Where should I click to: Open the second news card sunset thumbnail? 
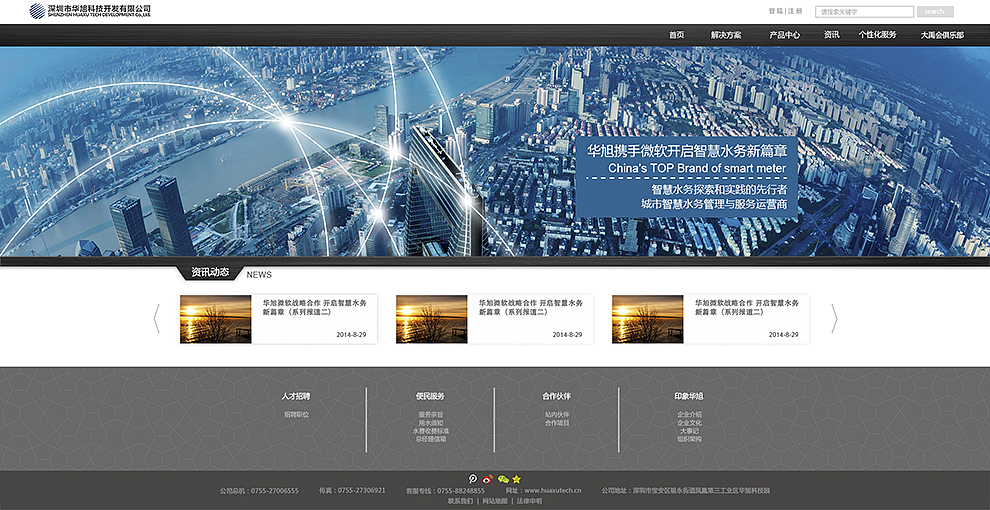(431, 319)
